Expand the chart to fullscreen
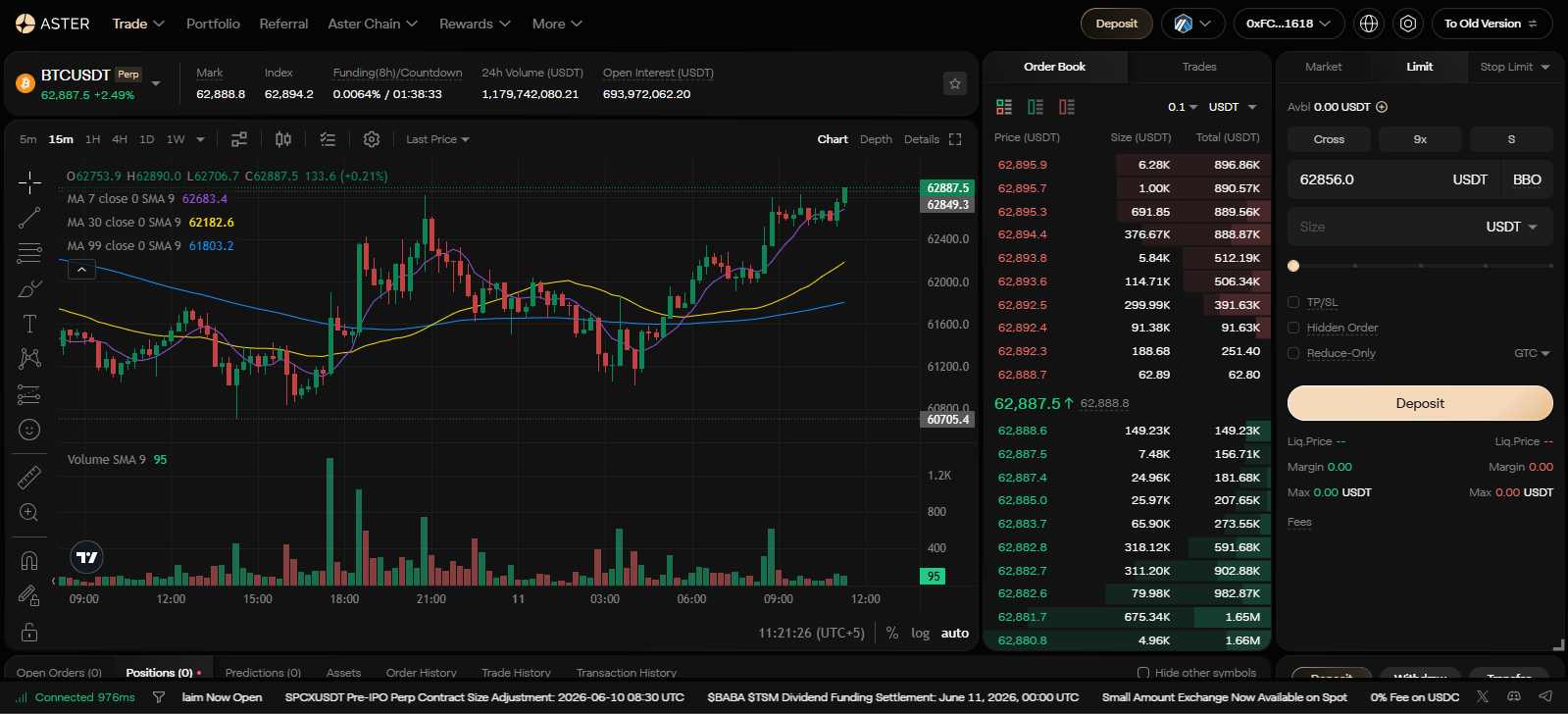This screenshot has width=1568, height=714. (x=955, y=139)
